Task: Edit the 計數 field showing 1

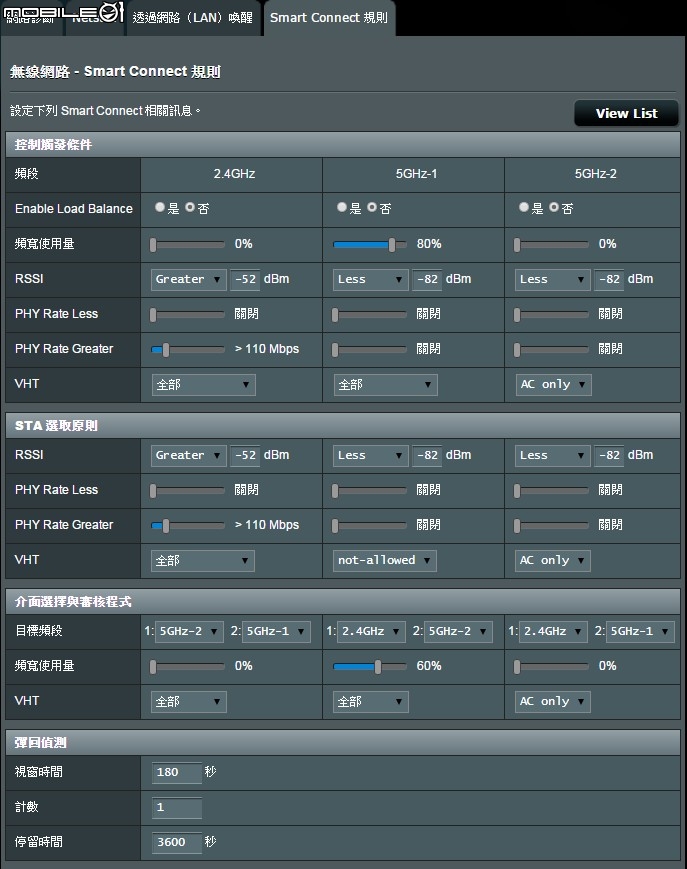Action: coord(177,807)
